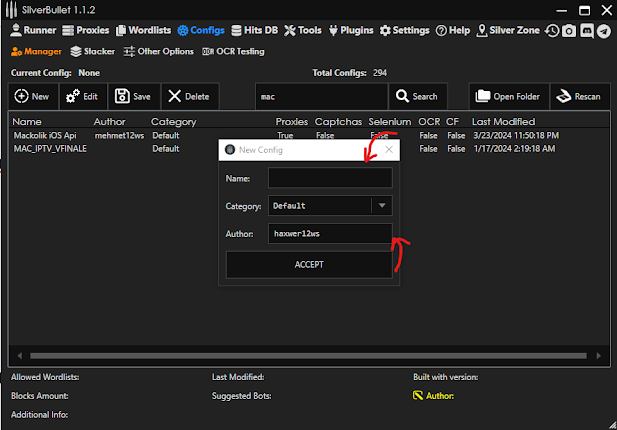Open the Settings tab
The width and height of the screenshot is (617, 430).
coord(405,30)
